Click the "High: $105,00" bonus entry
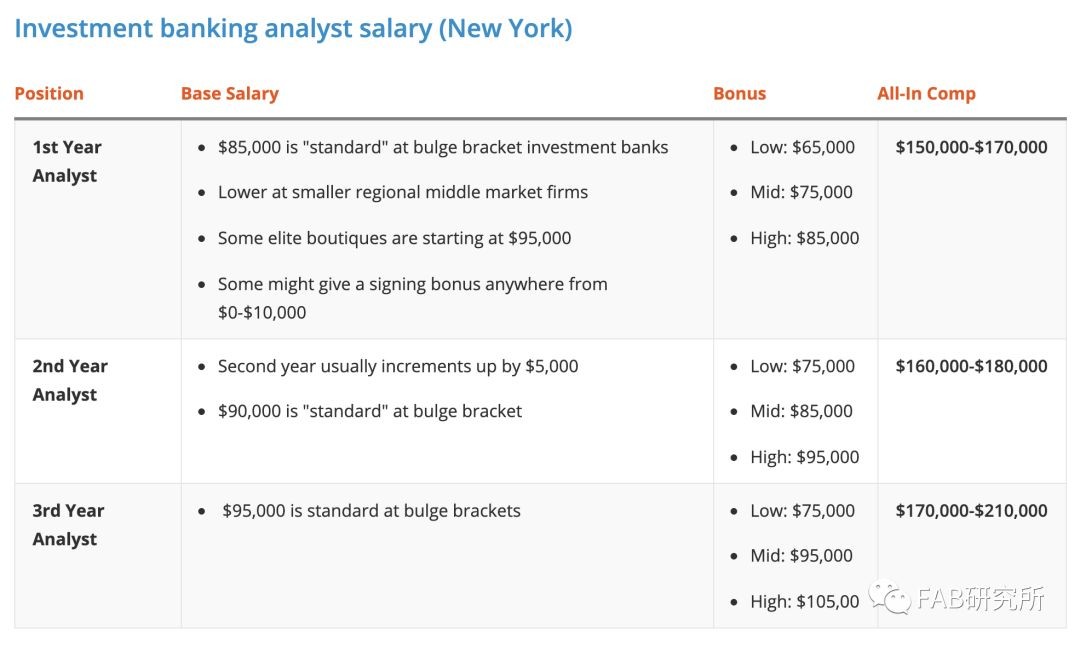 pos(804,601)
